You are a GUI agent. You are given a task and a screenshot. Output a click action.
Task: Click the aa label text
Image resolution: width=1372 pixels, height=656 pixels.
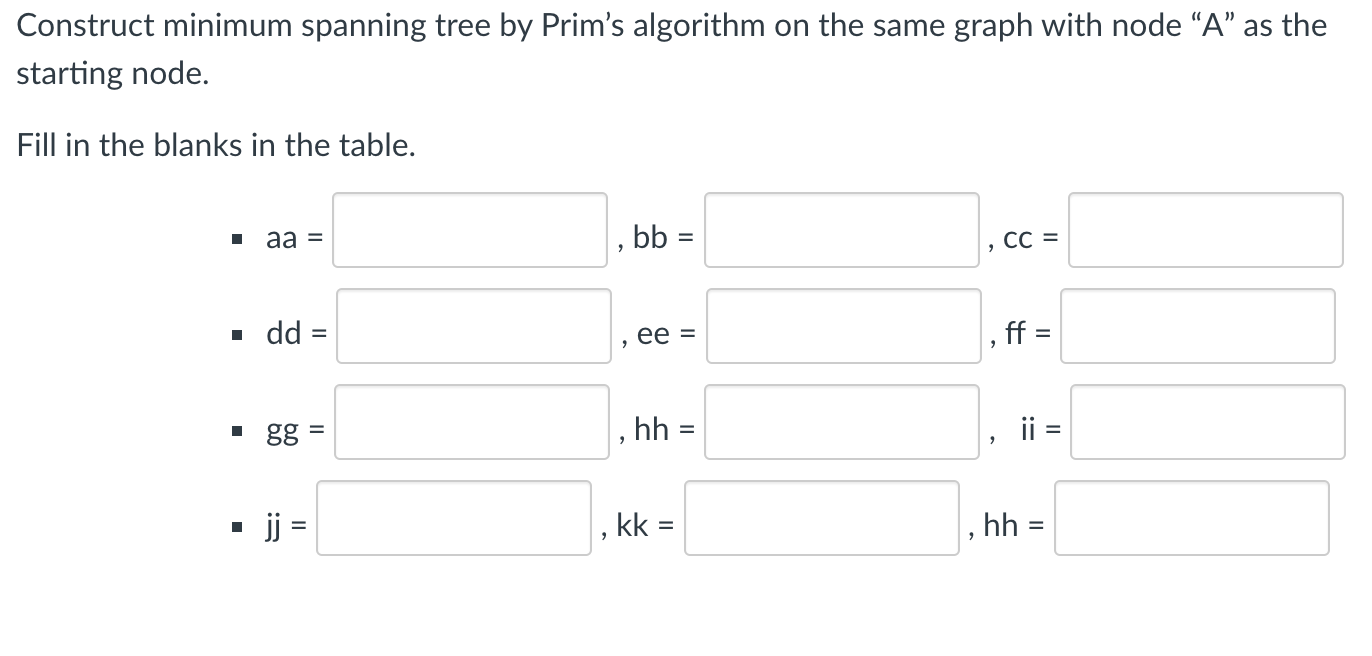[x=285, y=237]
